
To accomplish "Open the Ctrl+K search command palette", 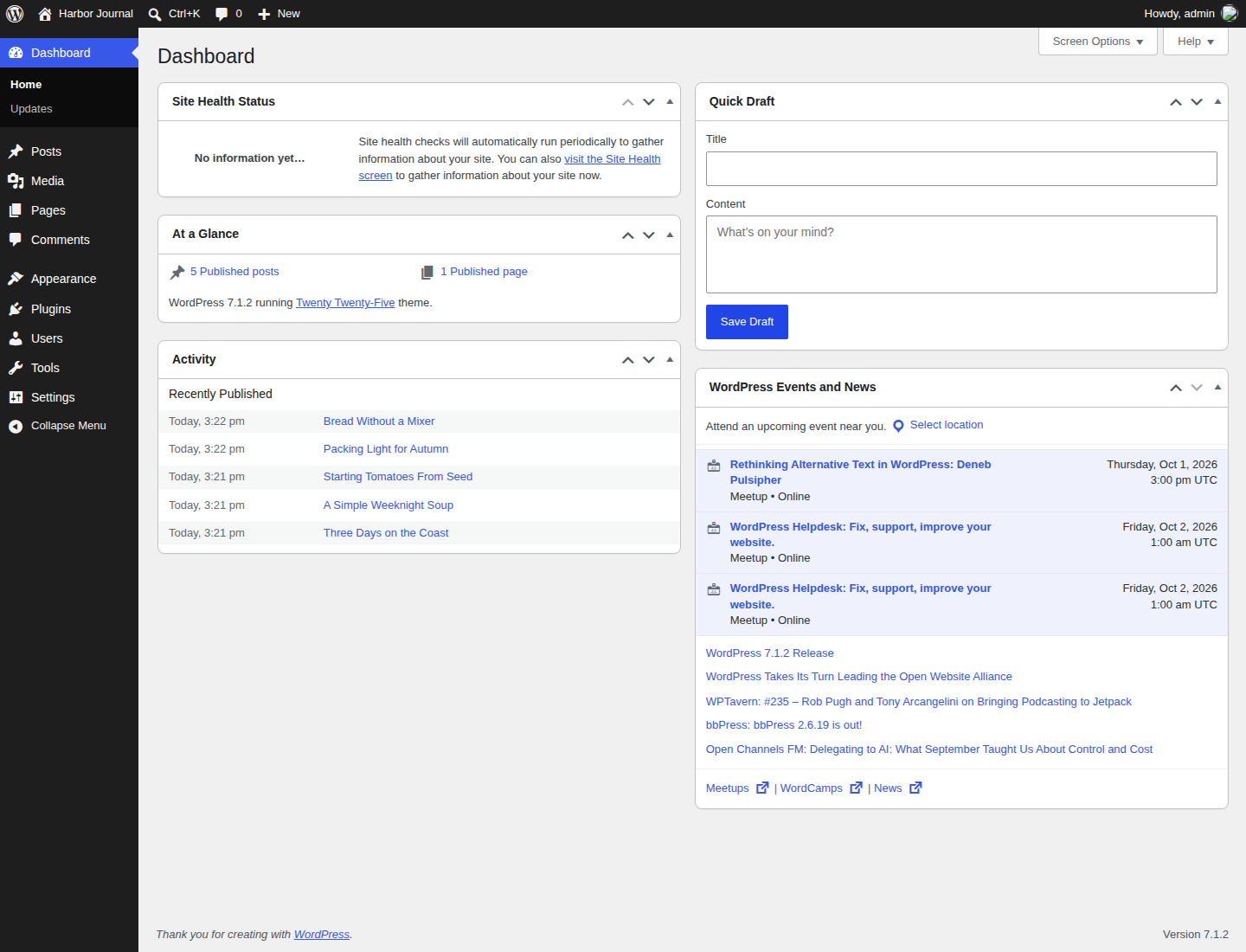I will (174, 14).
